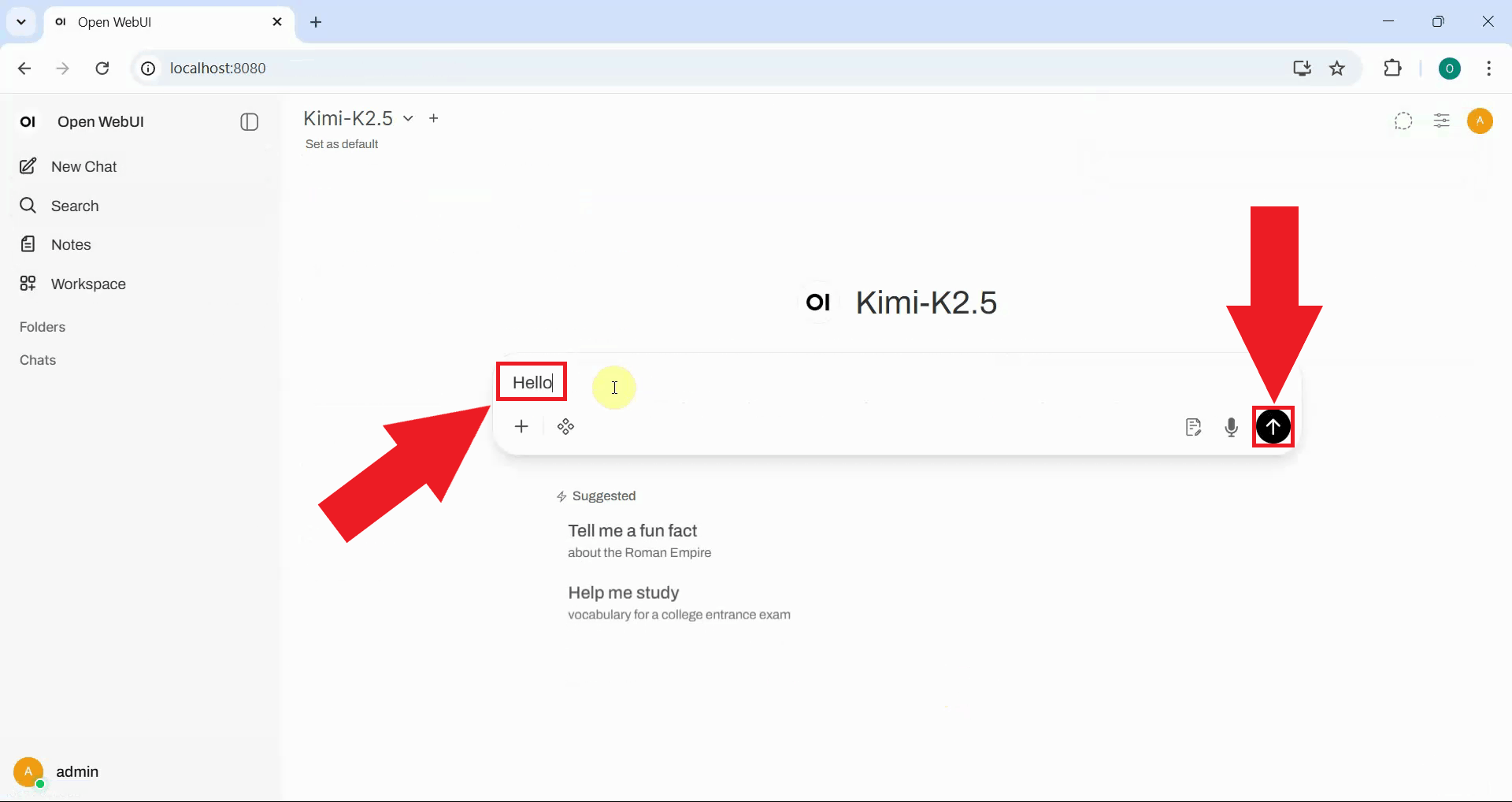Click the send message arrow button

point(1273,426)
